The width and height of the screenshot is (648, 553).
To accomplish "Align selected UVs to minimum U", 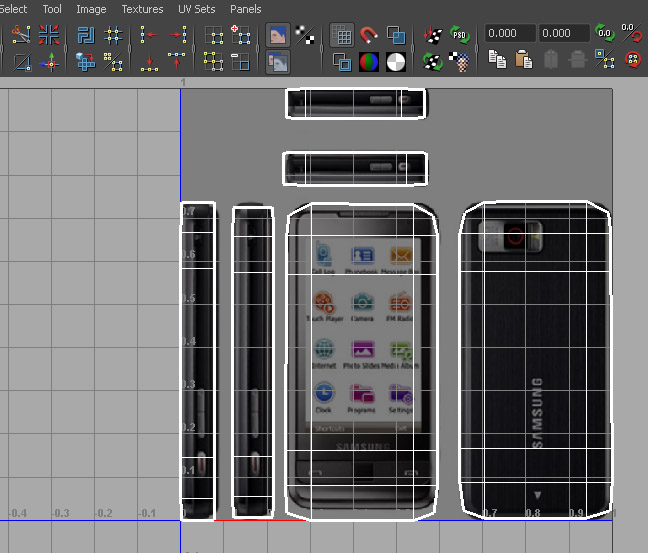I will tap(149, 35).
